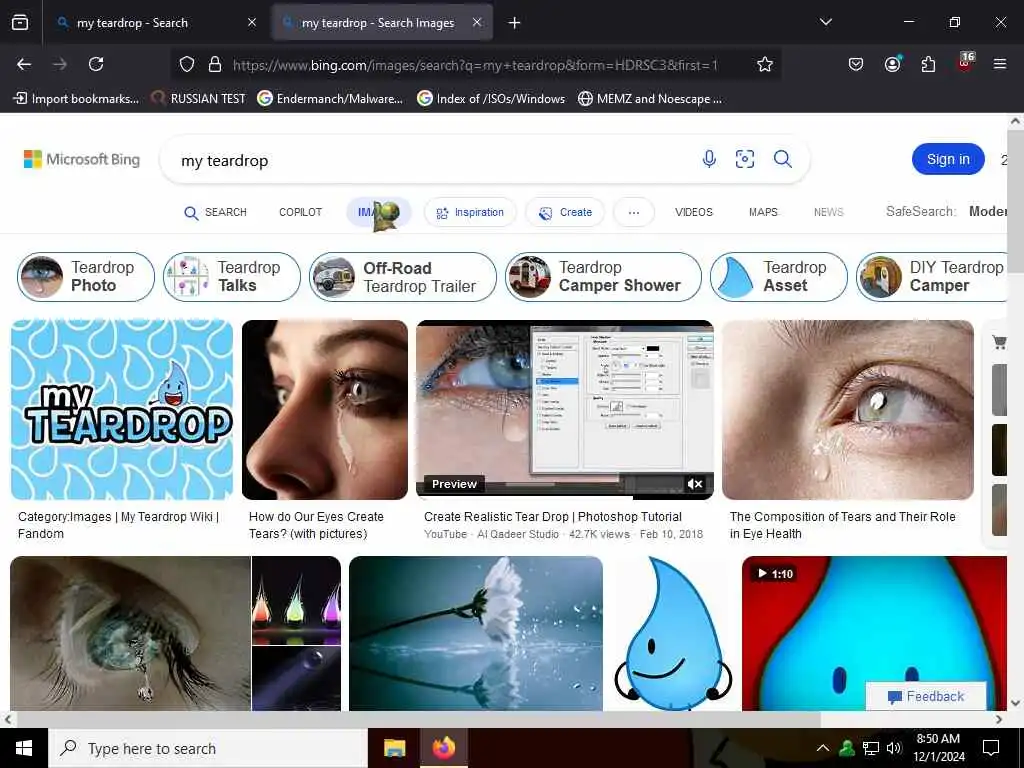Screen dimensions: 1024x768
Task: Open 'Category:Images | My Teardrop Wiki' link
Action: click(x=118, y=525)
